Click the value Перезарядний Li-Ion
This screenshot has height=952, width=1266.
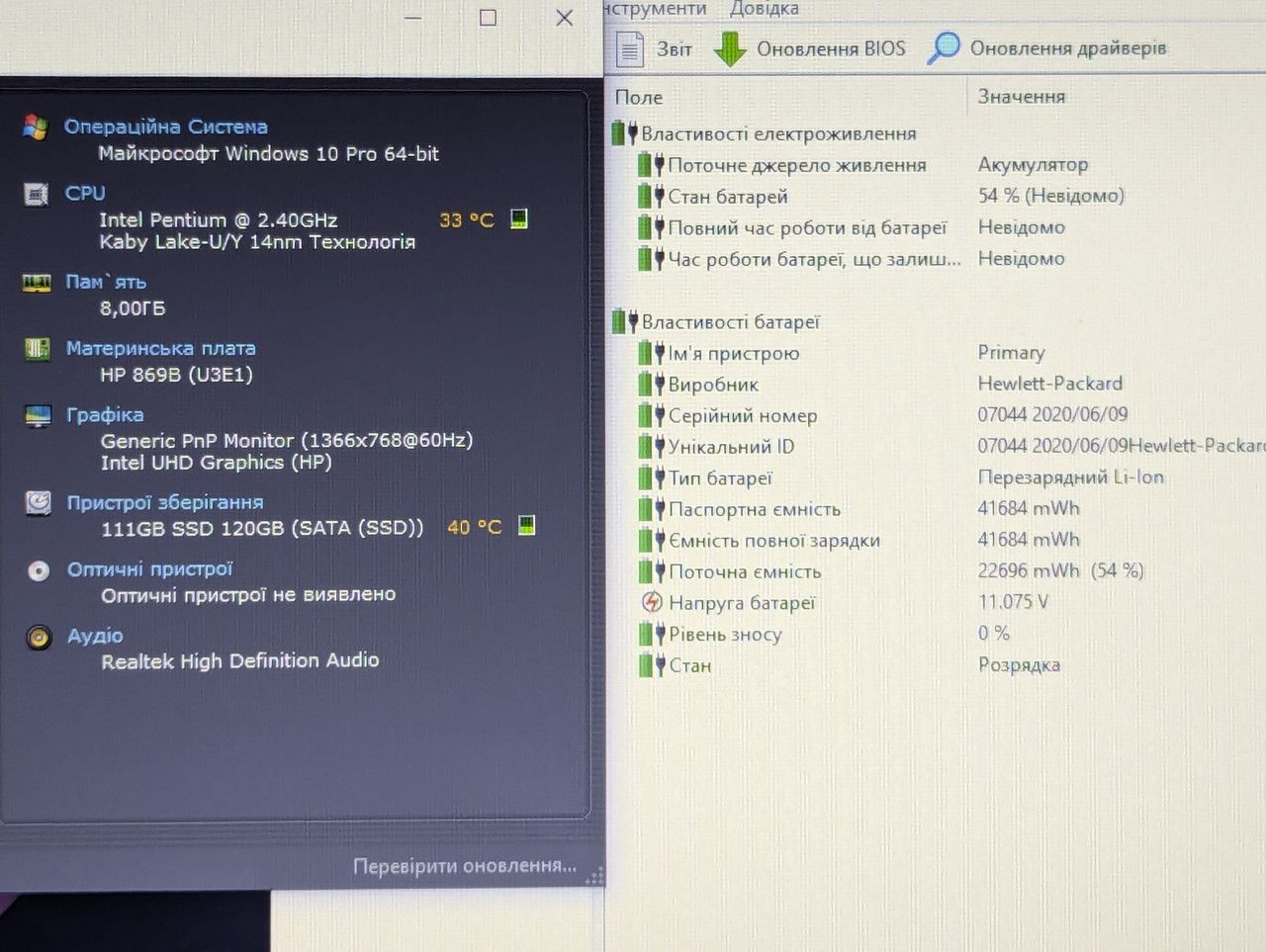pos(1071,476)
